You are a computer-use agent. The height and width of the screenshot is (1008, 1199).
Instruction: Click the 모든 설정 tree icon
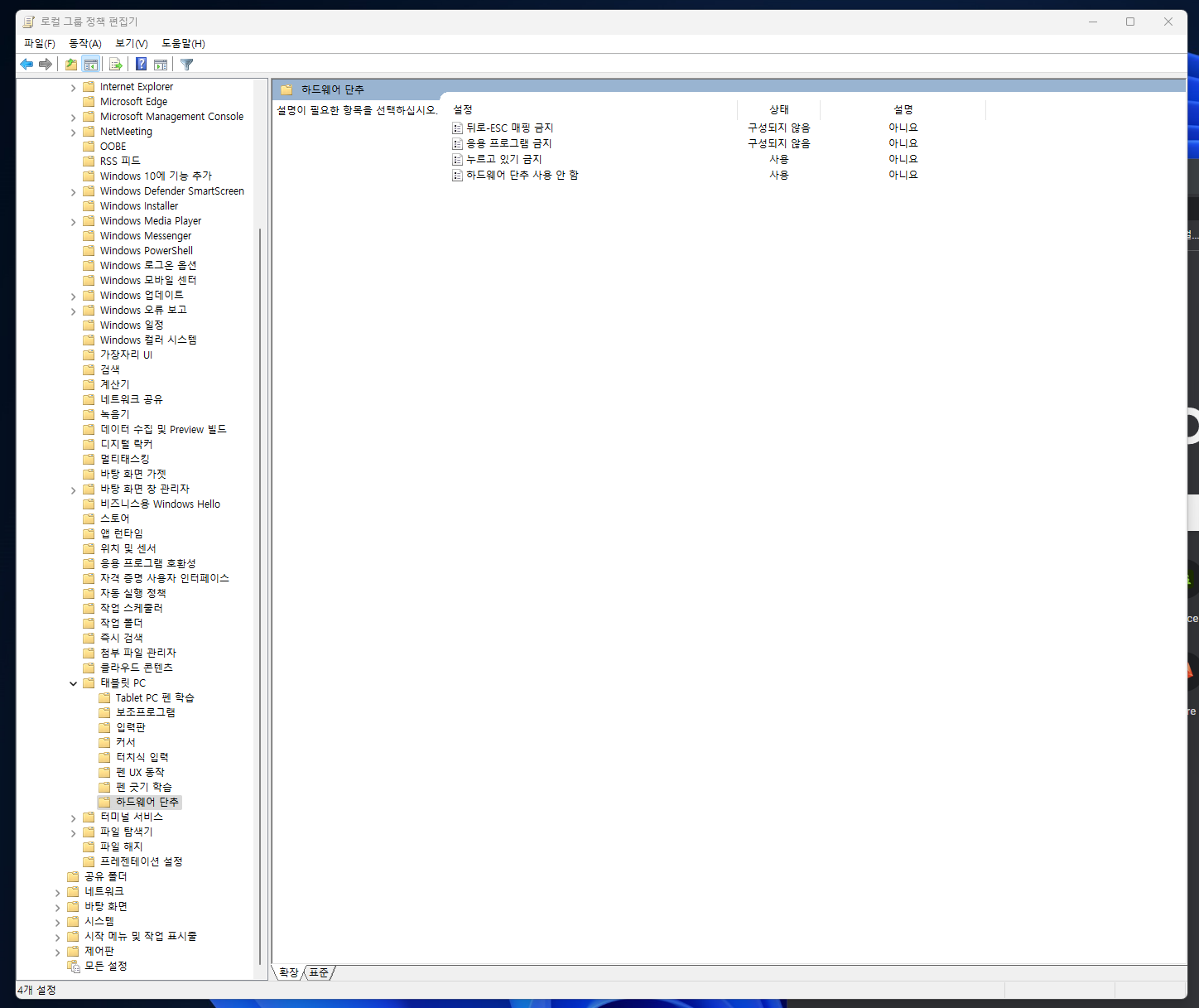tap(74, 966)
